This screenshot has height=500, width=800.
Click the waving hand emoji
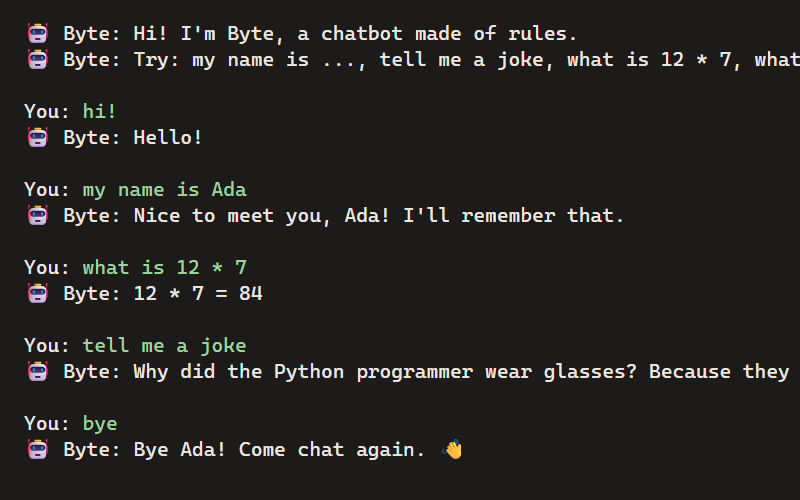452,449
